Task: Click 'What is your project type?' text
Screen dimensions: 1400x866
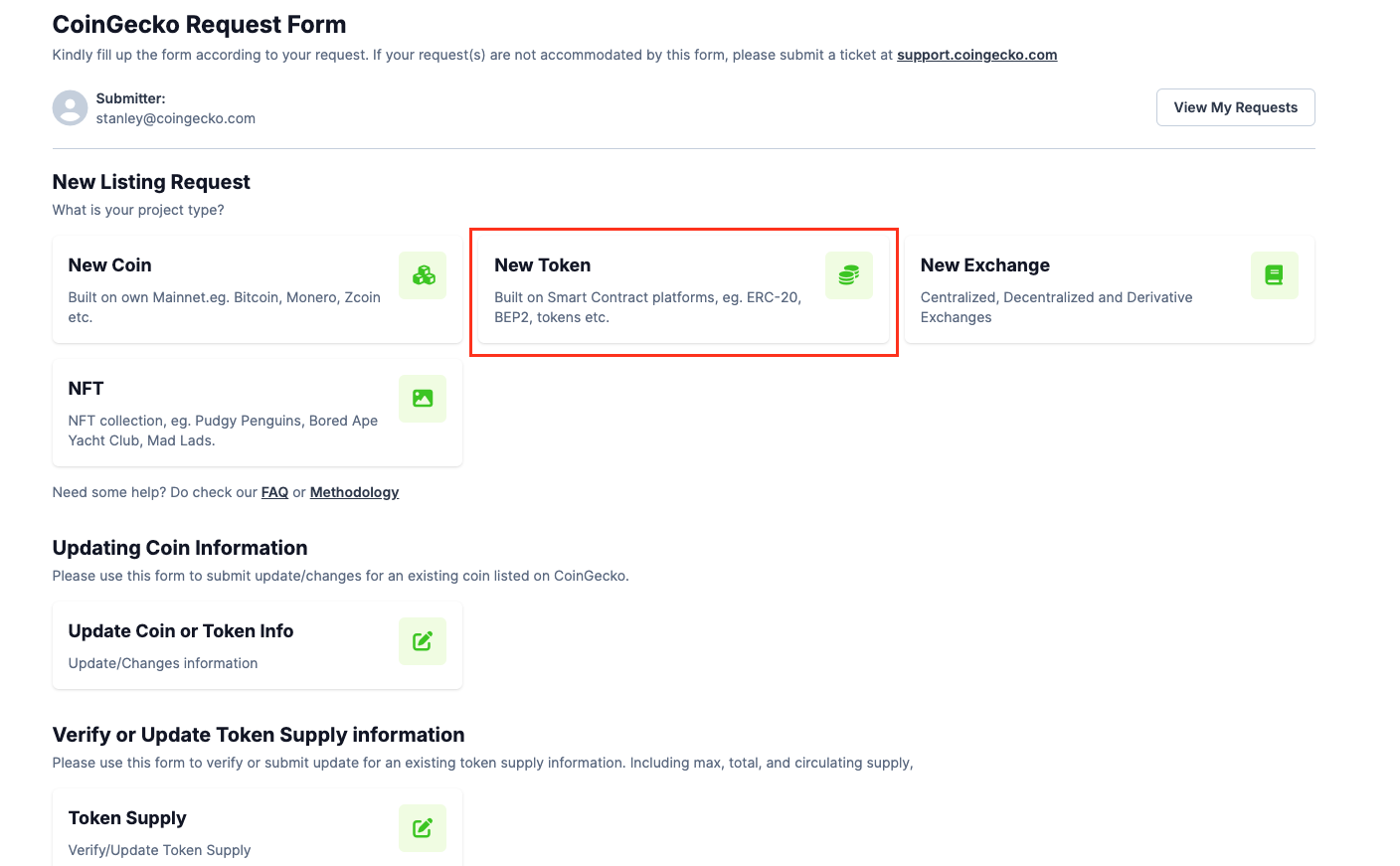Action: click(138, 210)
